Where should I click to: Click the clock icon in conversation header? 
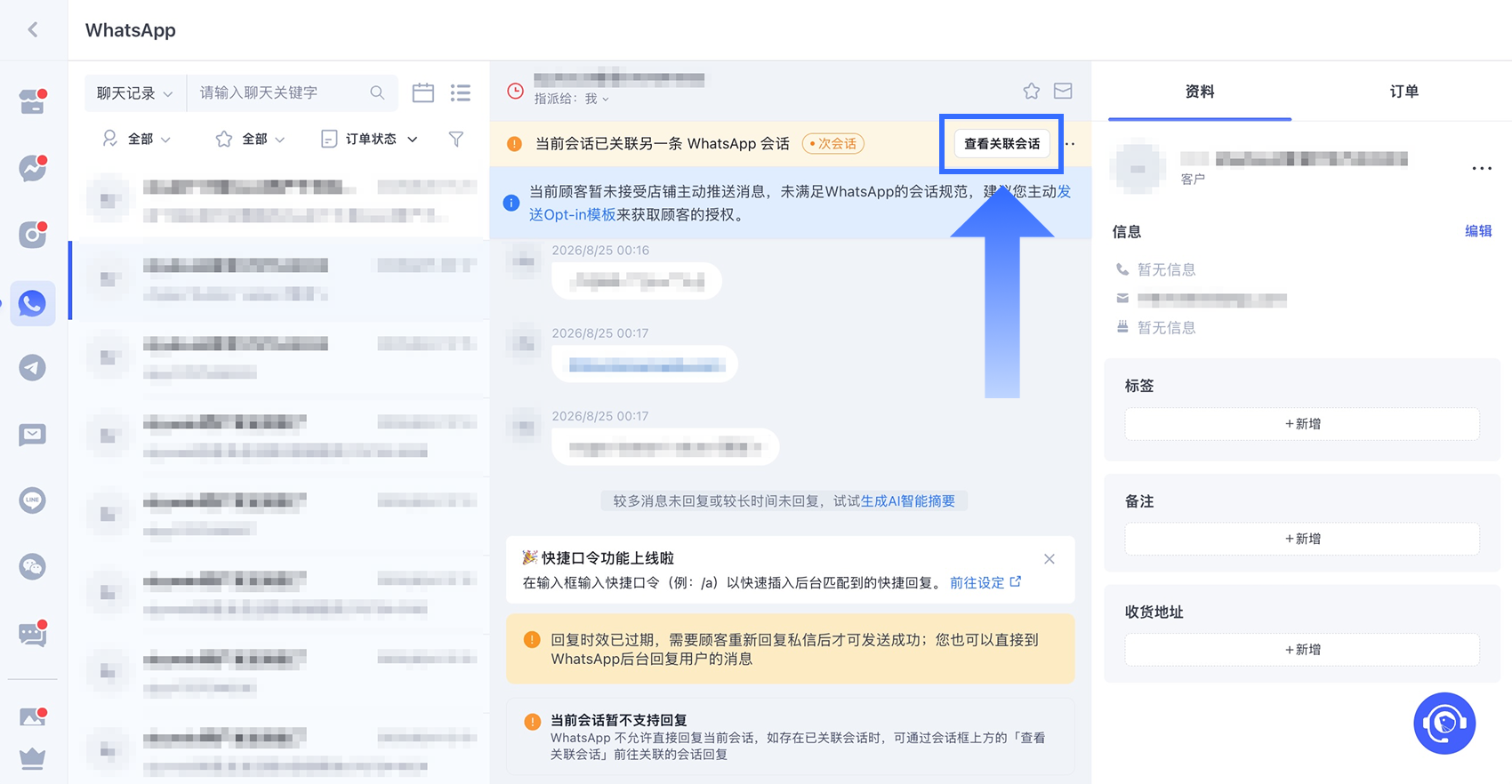pyautogui.click(x=515, y=91)
